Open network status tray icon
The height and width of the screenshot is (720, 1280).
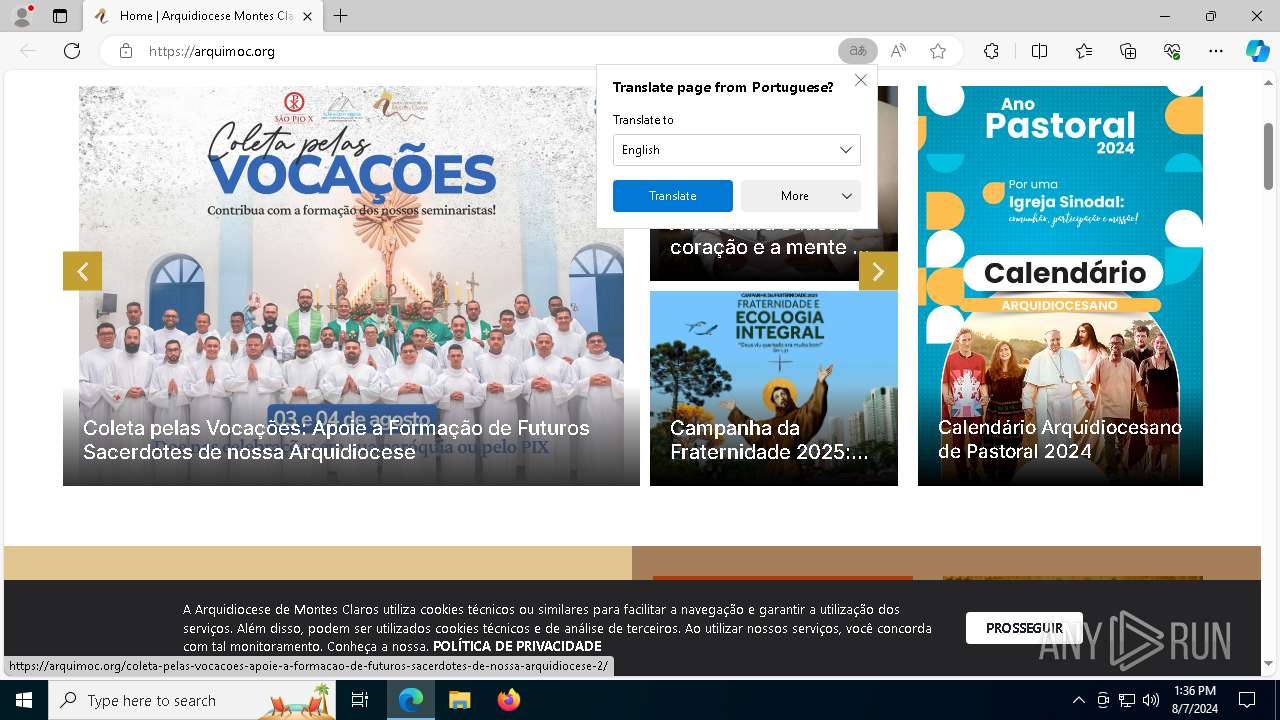click(x=1127, y=700)
